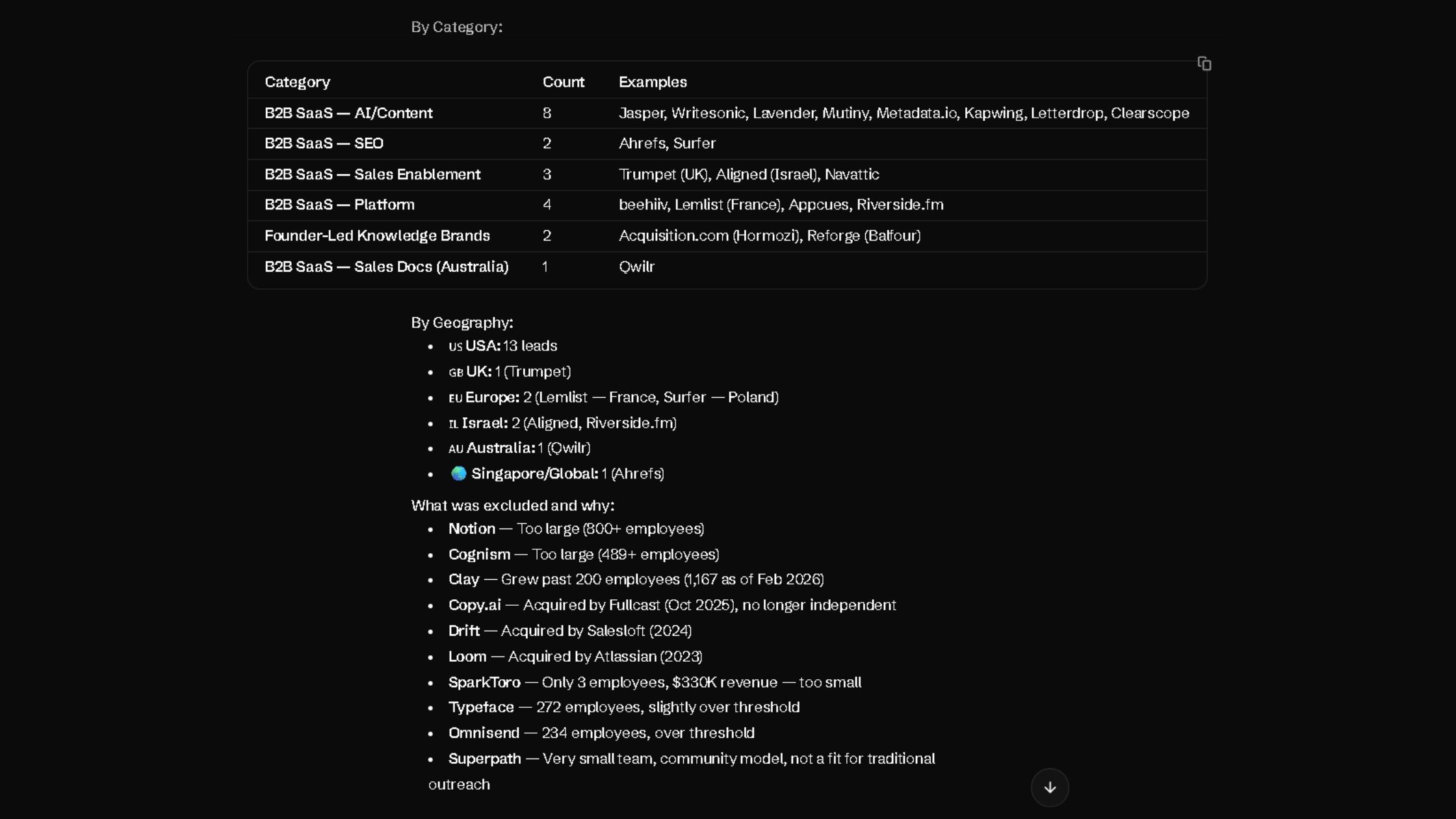The height and width of the screenshot is (819, 1456).
Task: Click the count 4 for Platform
Action: 547,205
